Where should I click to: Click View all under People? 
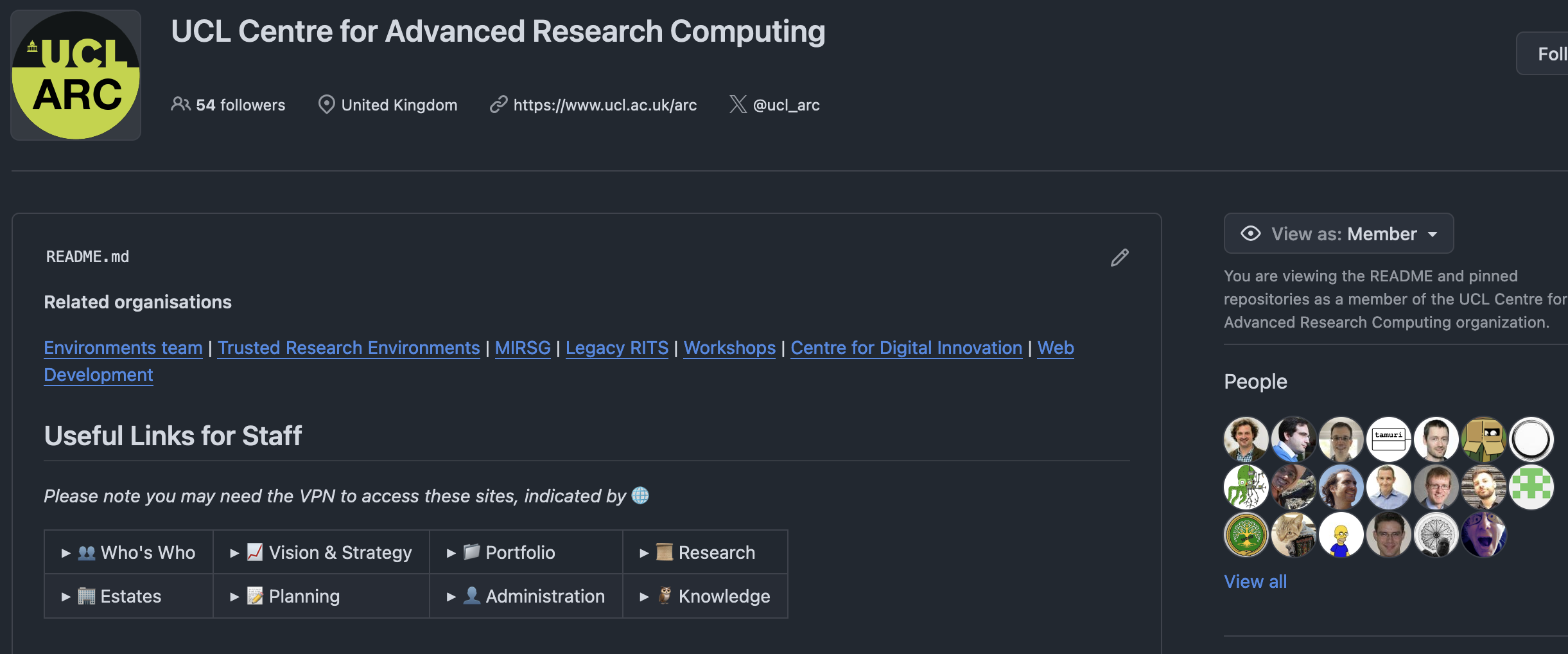1255,581
